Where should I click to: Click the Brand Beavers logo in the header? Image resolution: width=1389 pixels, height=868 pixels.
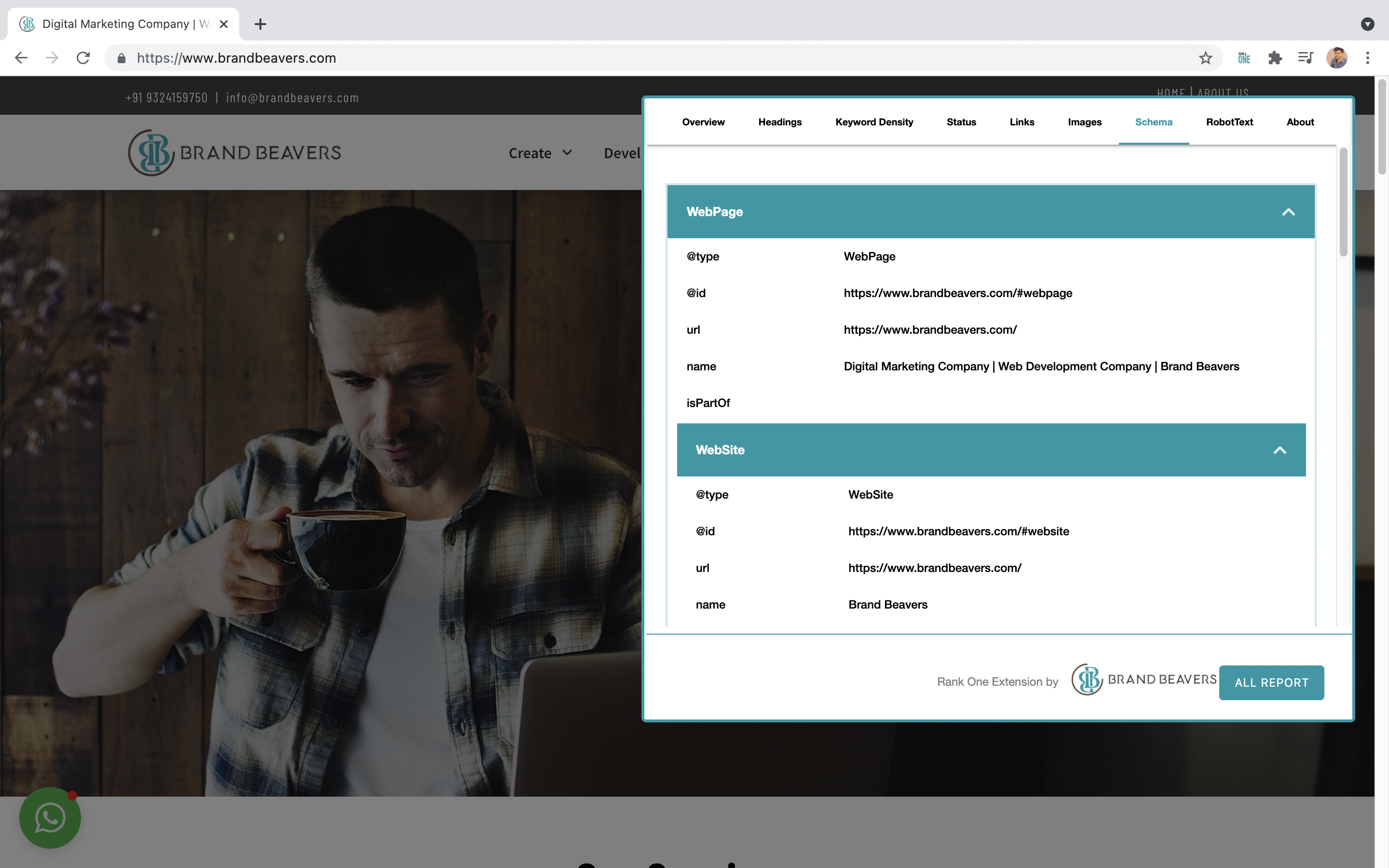tap(233, 152)
